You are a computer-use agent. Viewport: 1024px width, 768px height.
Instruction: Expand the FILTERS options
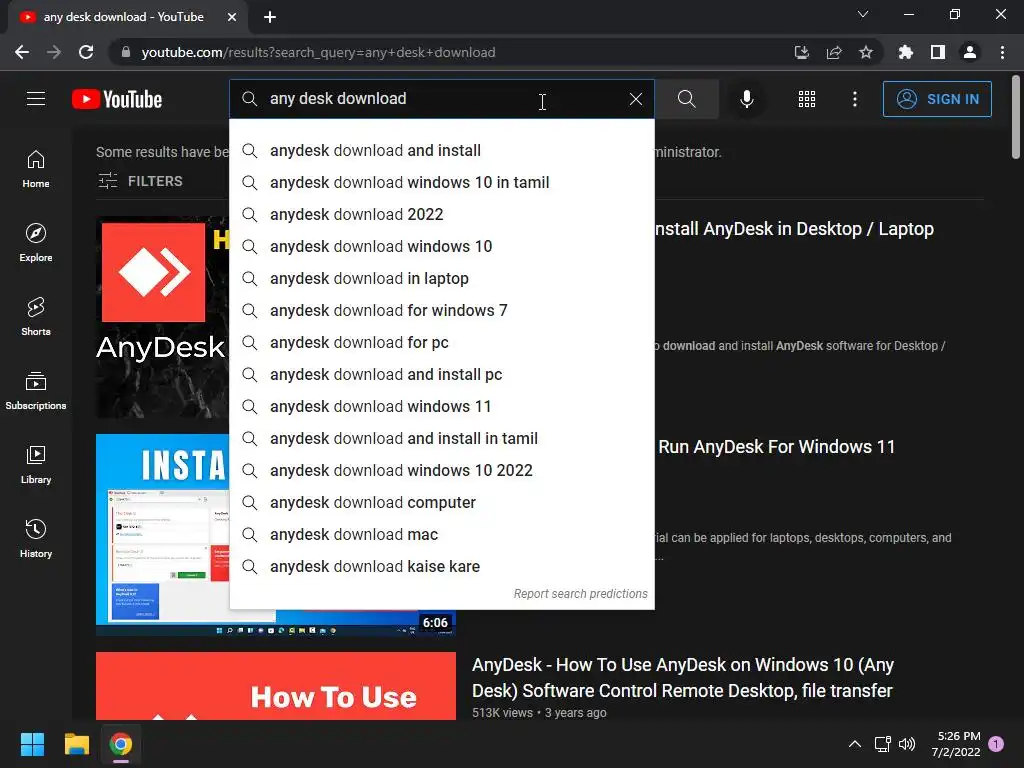point(140,181)
